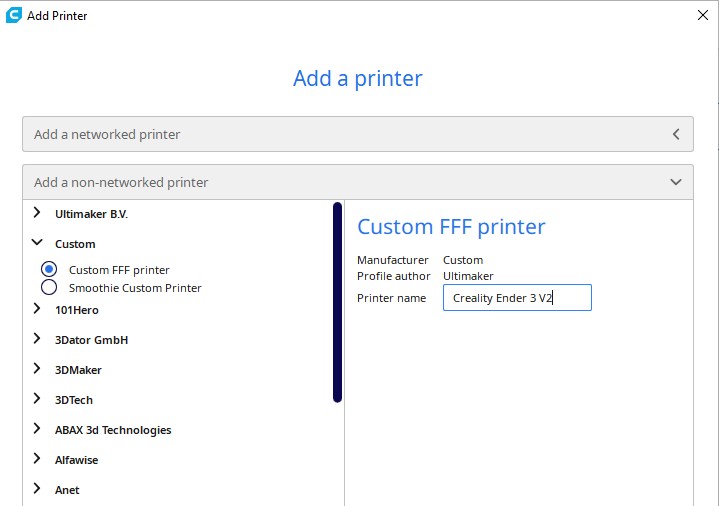719x506 pixels.
Task: Select the Smoothie Custom Printer radio button
Action: 49,287
